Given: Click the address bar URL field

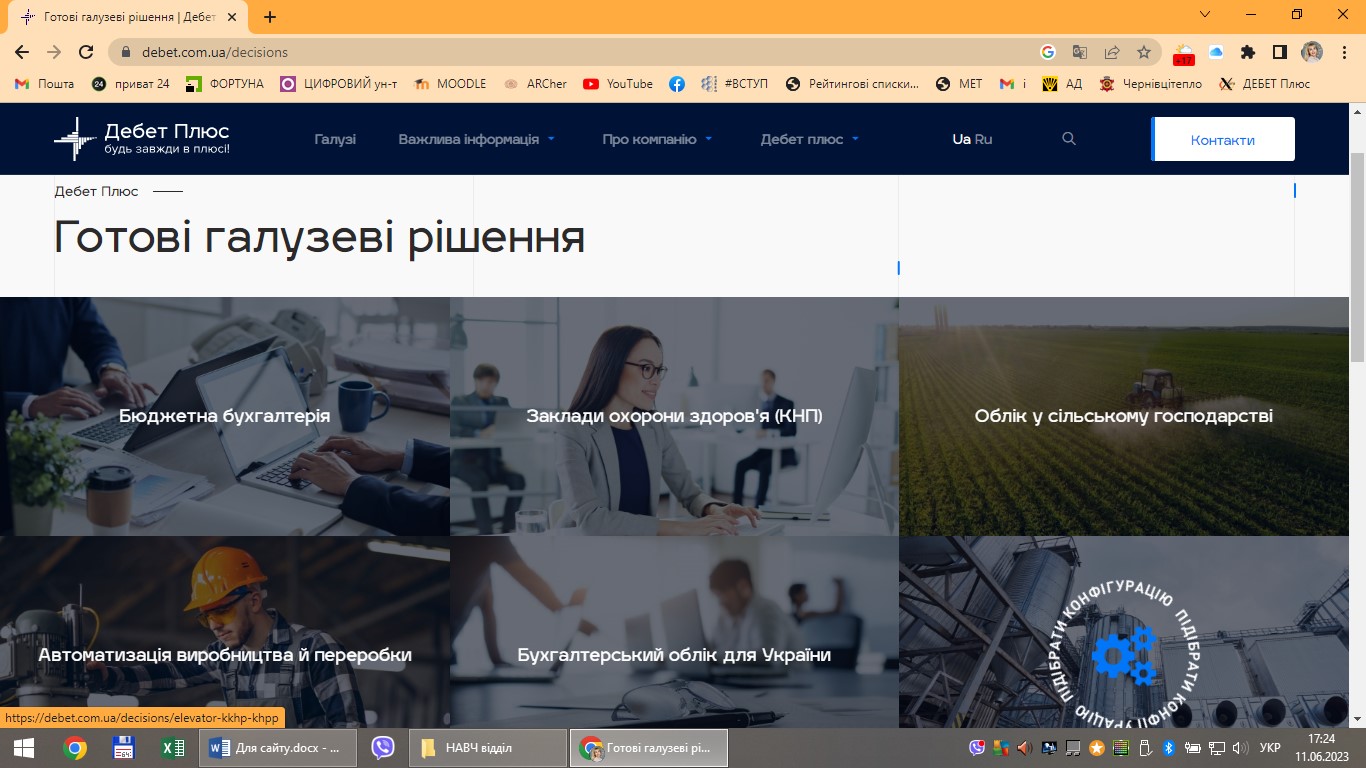Looking at the screenshot, I should [580, 52].
